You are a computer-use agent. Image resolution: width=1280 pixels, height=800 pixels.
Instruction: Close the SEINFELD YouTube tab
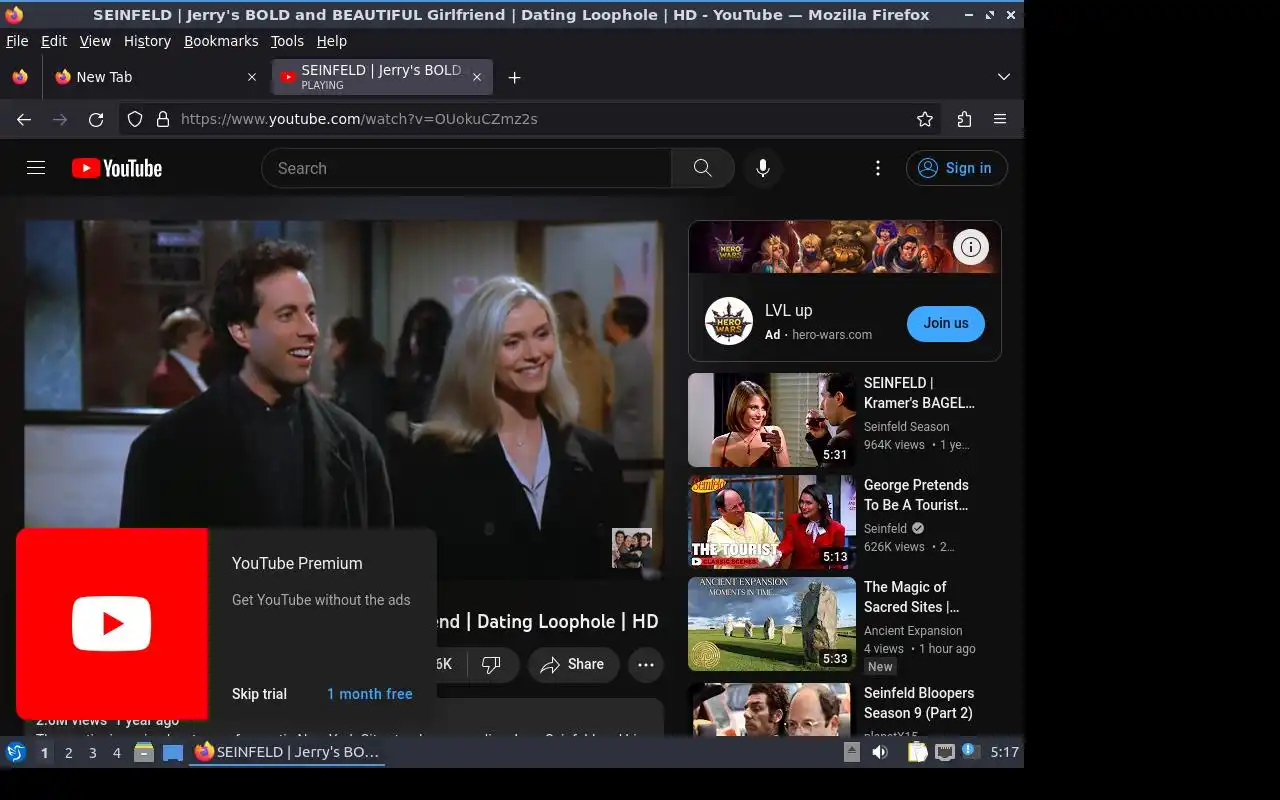477,77
